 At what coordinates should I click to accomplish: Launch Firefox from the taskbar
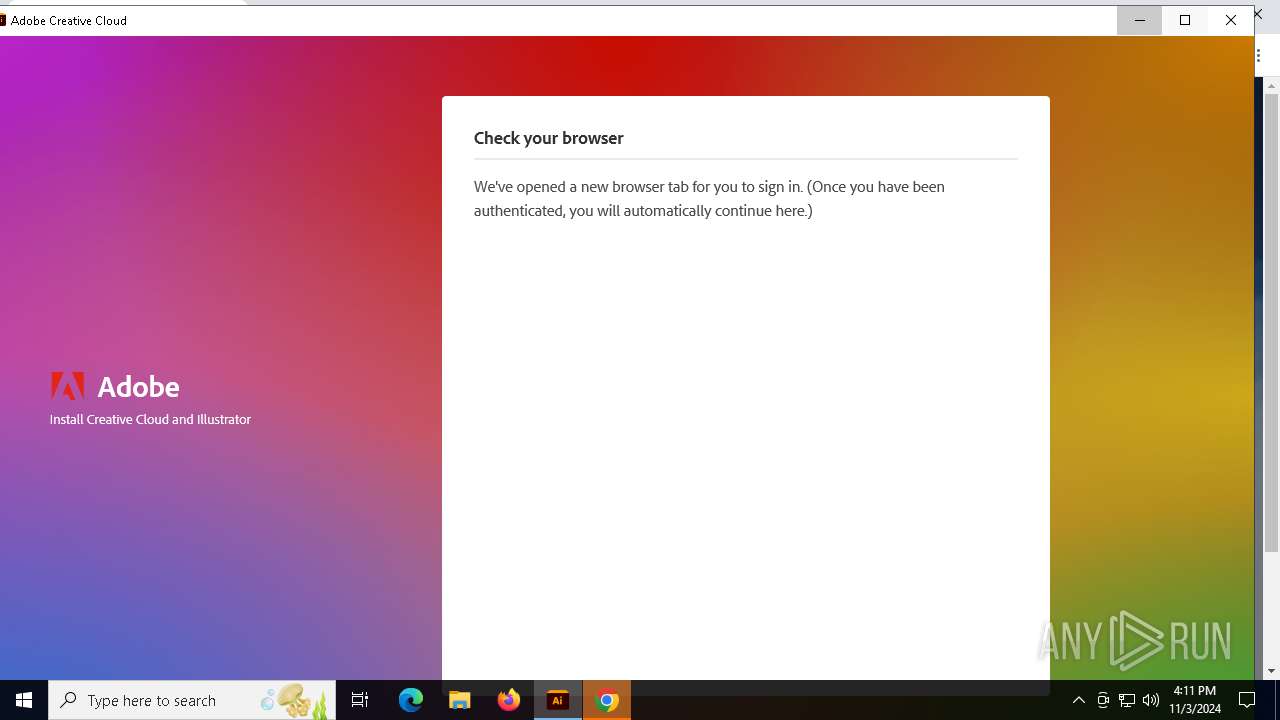pos(509,700)
